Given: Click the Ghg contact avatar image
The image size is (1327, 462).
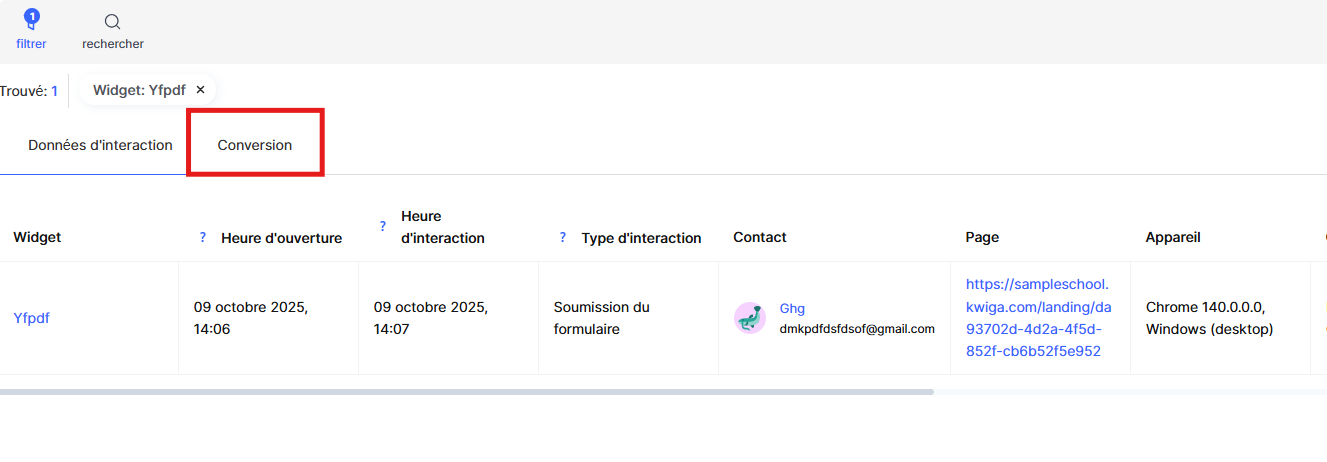Looking at the screenshot, I should 749,318.
